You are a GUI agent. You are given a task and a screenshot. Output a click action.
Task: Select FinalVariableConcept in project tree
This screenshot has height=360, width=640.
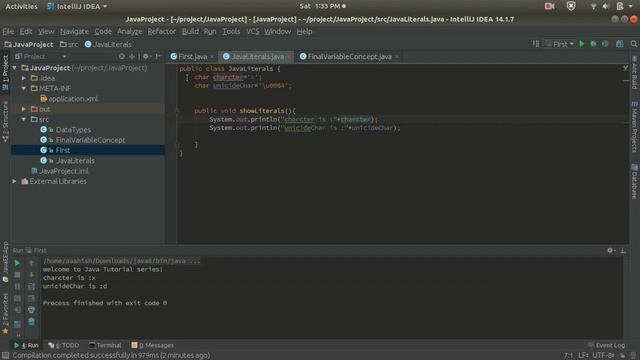point(91,140)
